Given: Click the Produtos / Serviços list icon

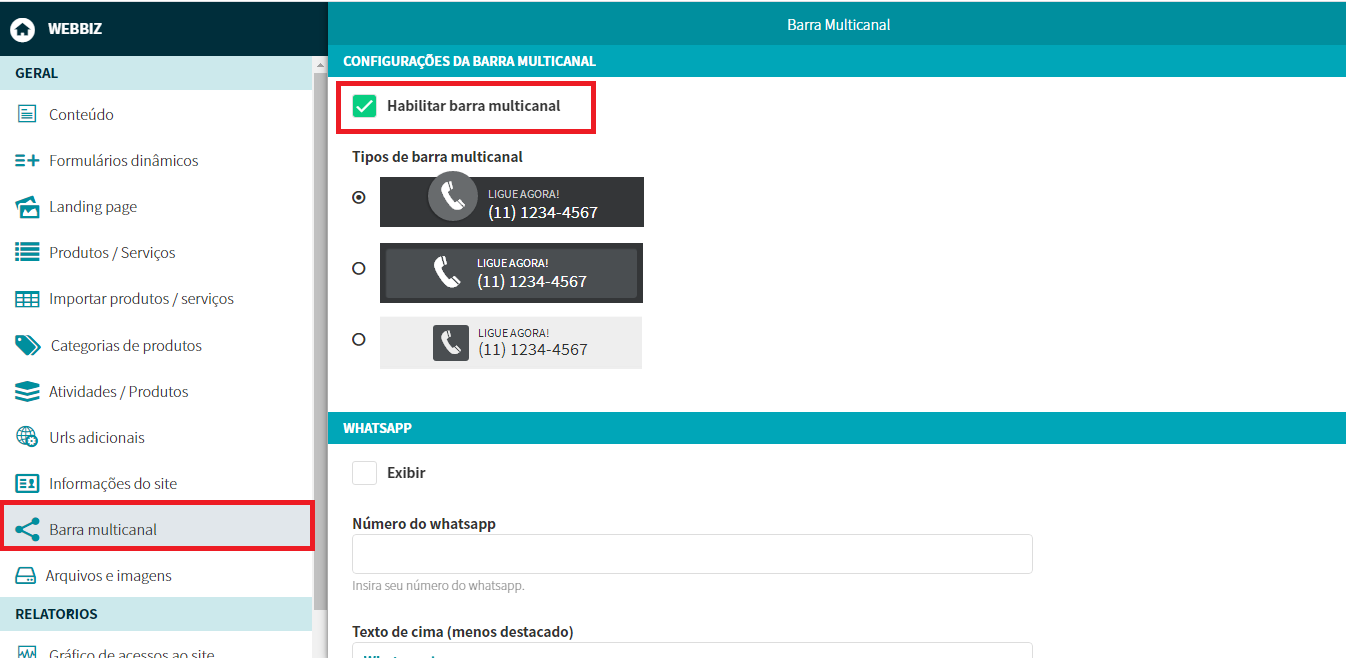Looking at the screenshot, I should [27, 253].
